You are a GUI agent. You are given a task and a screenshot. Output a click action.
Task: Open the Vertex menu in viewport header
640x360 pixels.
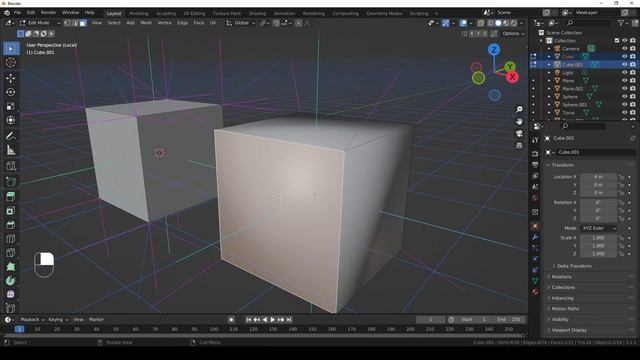click(164, 23)
